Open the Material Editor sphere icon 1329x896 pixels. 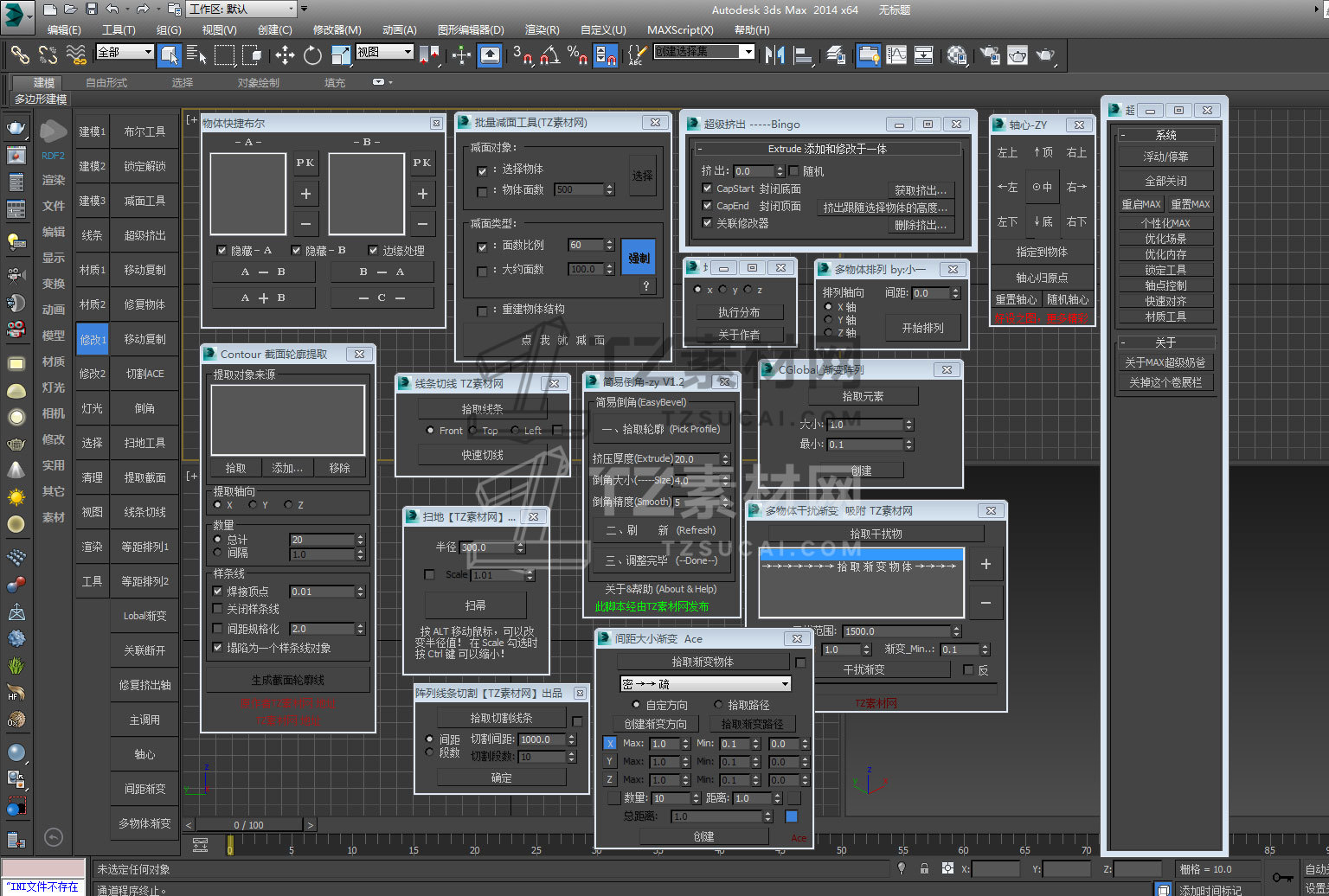(957, 54)
